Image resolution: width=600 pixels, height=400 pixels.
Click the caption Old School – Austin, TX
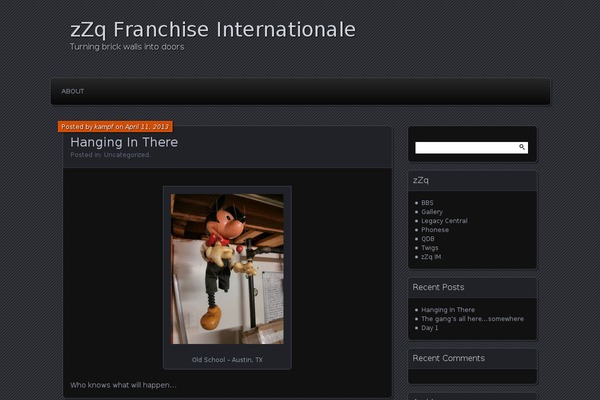coord(227,360)
